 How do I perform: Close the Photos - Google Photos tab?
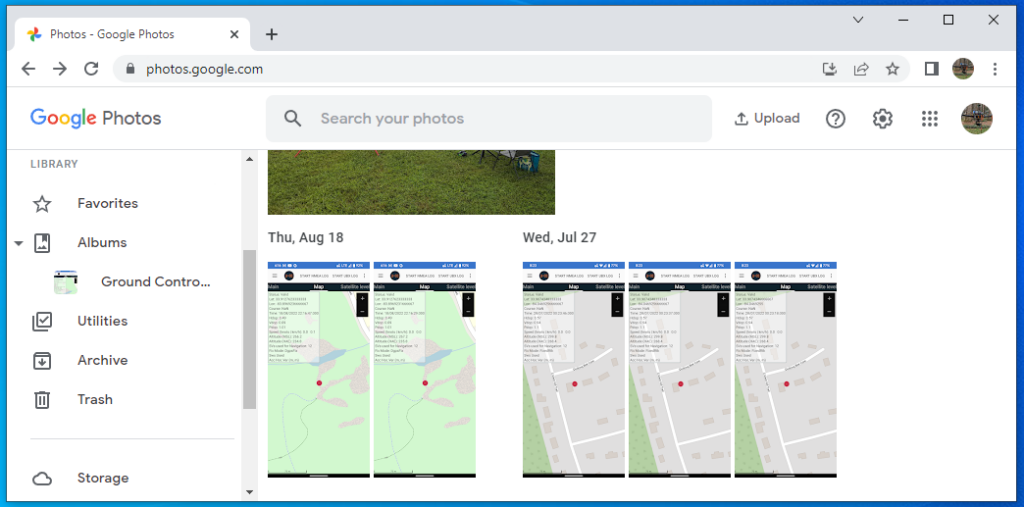pos(234,34)
